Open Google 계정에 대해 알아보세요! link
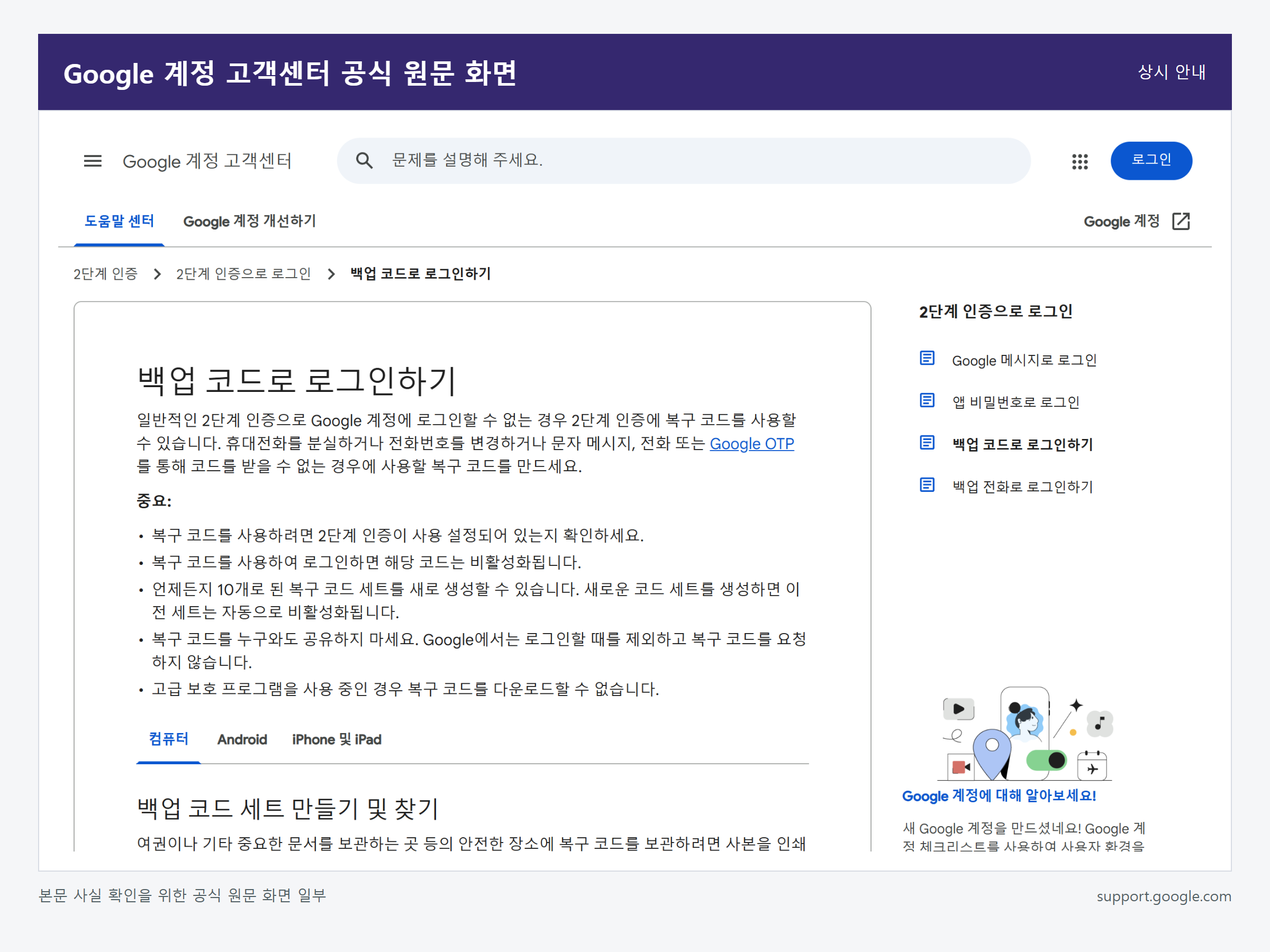The height and width of the screenshot is (952, 1270). (x=999, y=796)
